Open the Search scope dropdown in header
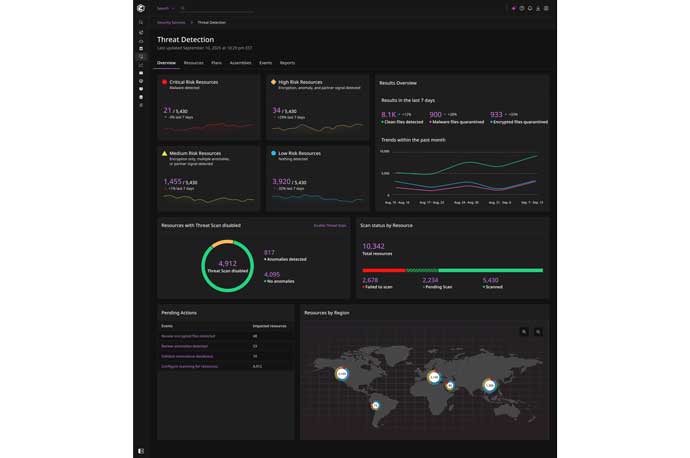 (165, 8)
